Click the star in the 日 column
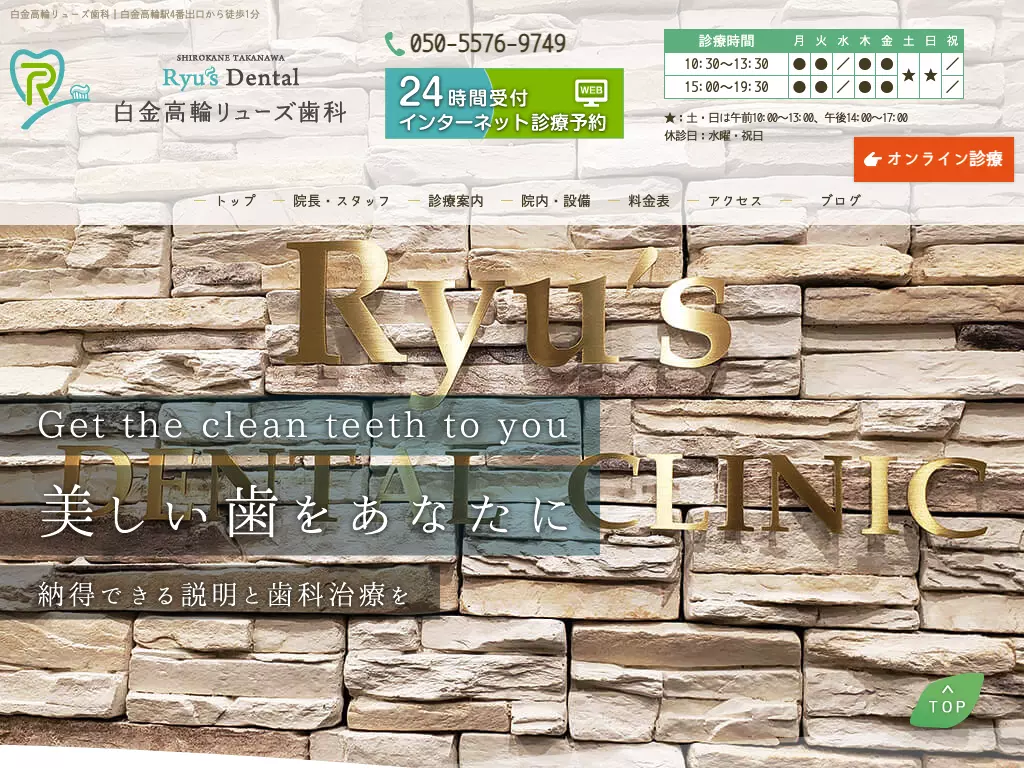 click(x=931, y=75)
